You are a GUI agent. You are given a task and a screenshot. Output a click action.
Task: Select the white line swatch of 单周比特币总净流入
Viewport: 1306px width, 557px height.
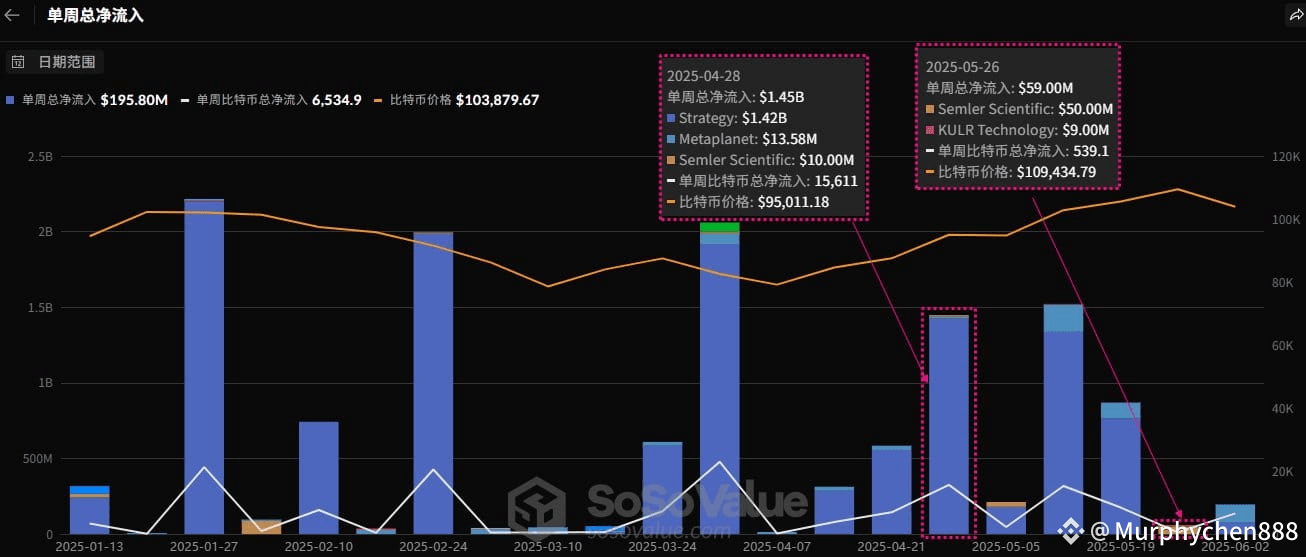click(x=186, y=100)
